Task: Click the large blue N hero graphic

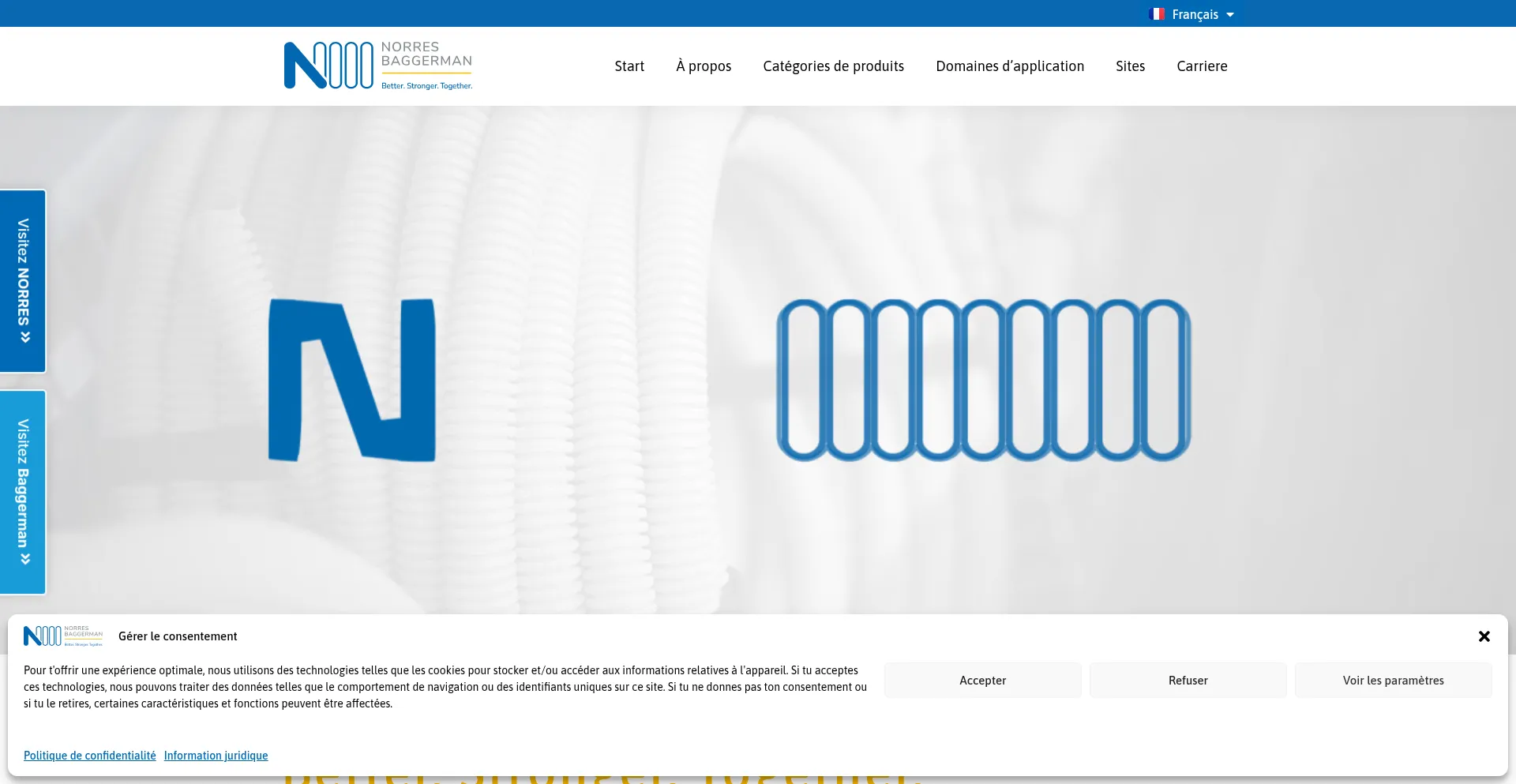Action: [x=352, y=380]
